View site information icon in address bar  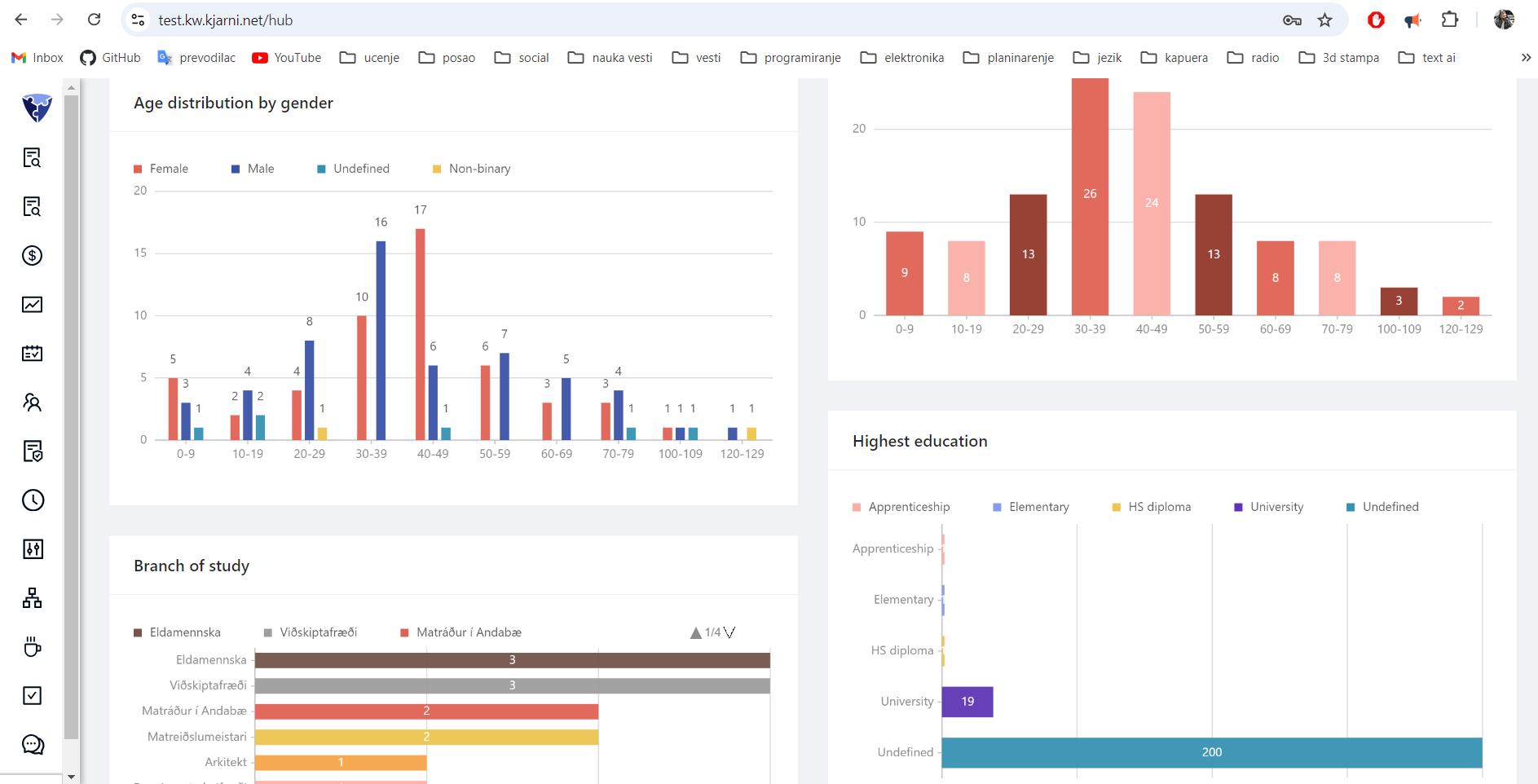coord(139,20)
